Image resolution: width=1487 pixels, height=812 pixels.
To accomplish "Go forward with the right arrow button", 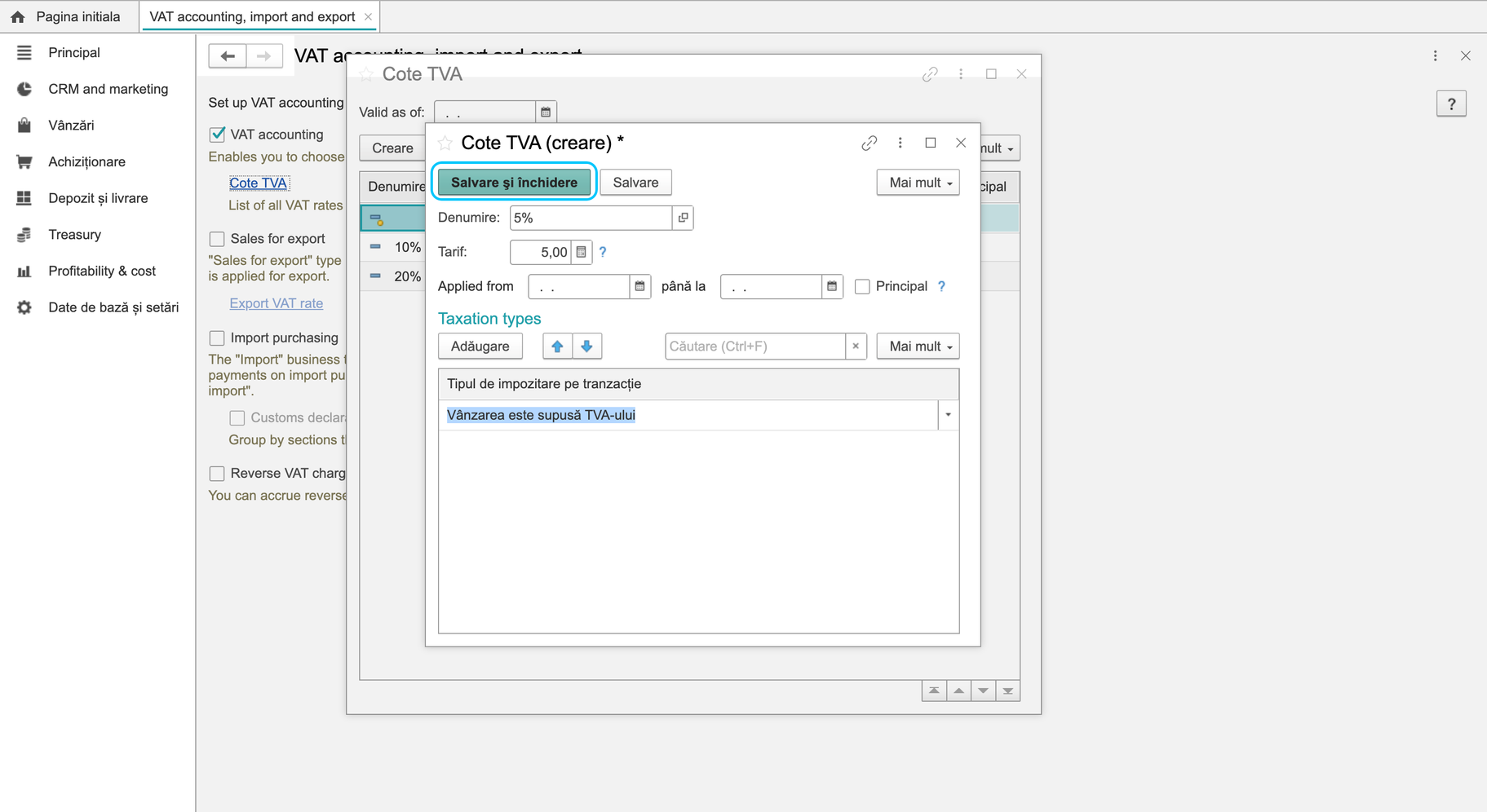I will (264, 56).
